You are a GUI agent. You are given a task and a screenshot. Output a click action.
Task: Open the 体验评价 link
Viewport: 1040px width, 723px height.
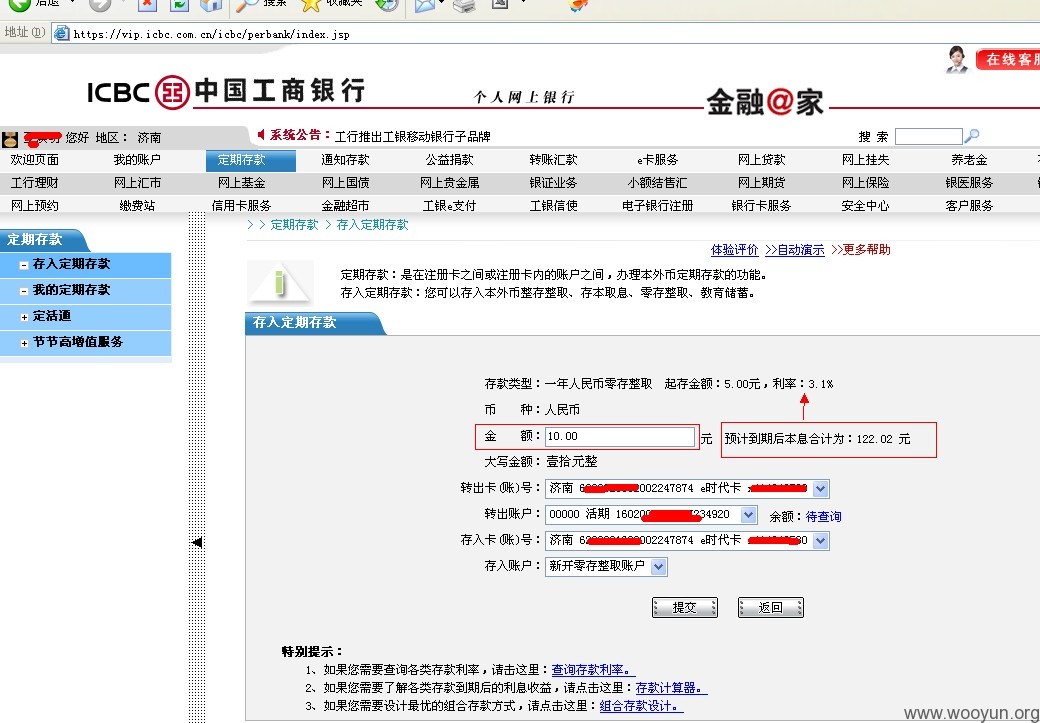(734, 250)
